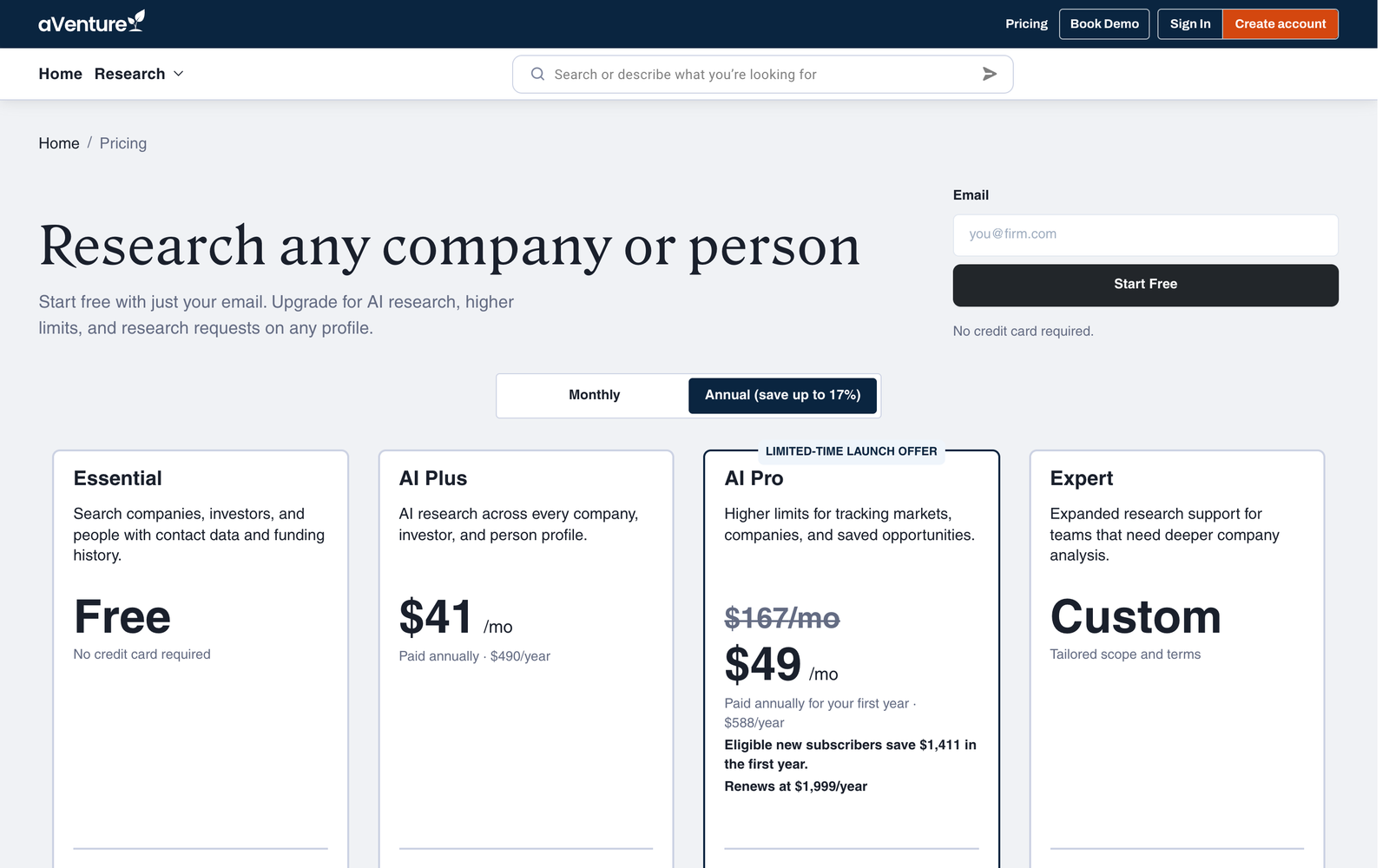Click the AI Plus plan title
The width and height of the screenshot is (1389, 868).
432,478
